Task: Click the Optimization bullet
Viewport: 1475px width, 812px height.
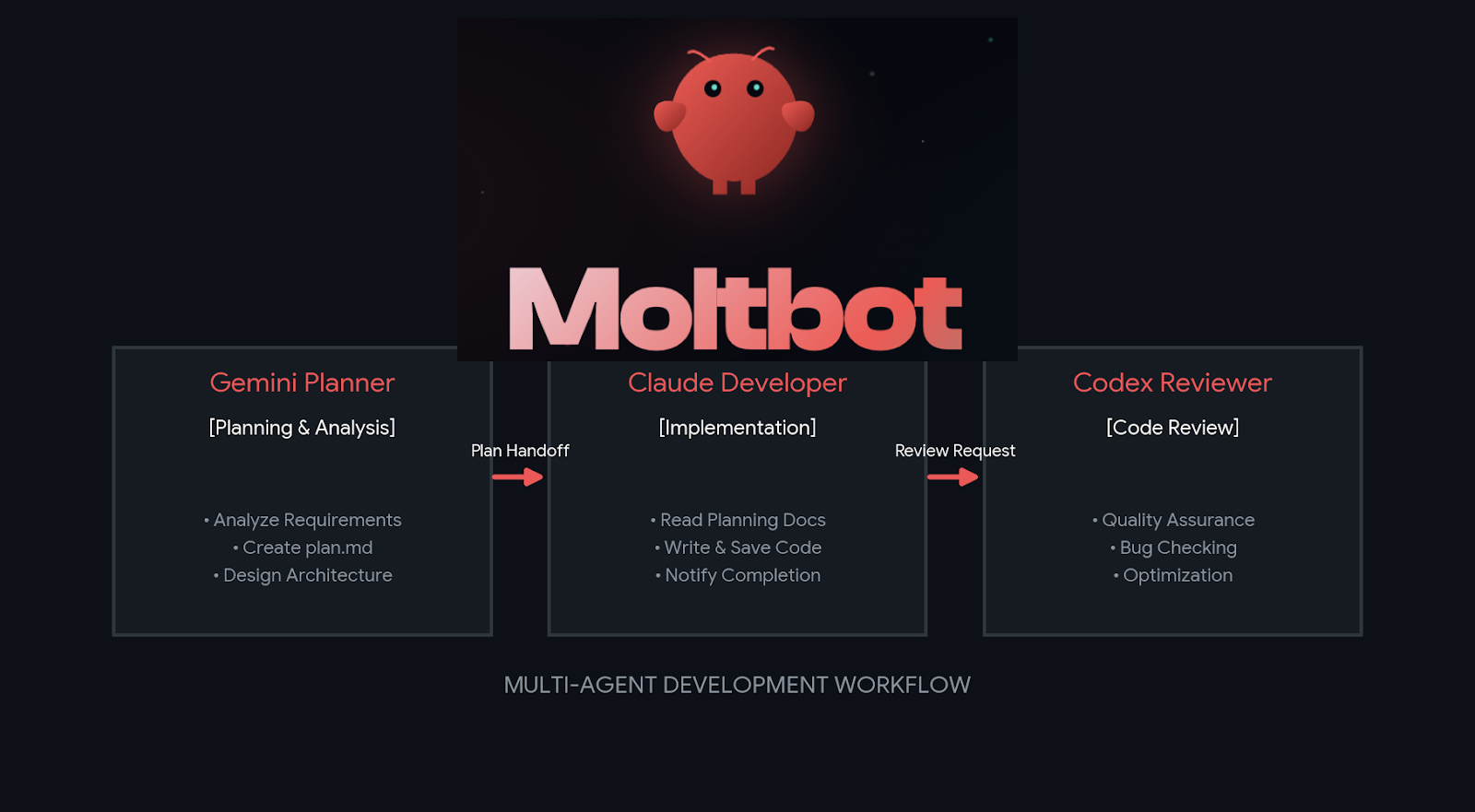Action: tap(1173, 575)
